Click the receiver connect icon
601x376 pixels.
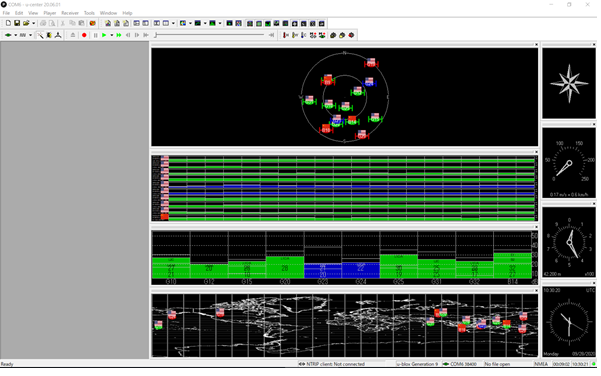point(8,35)
